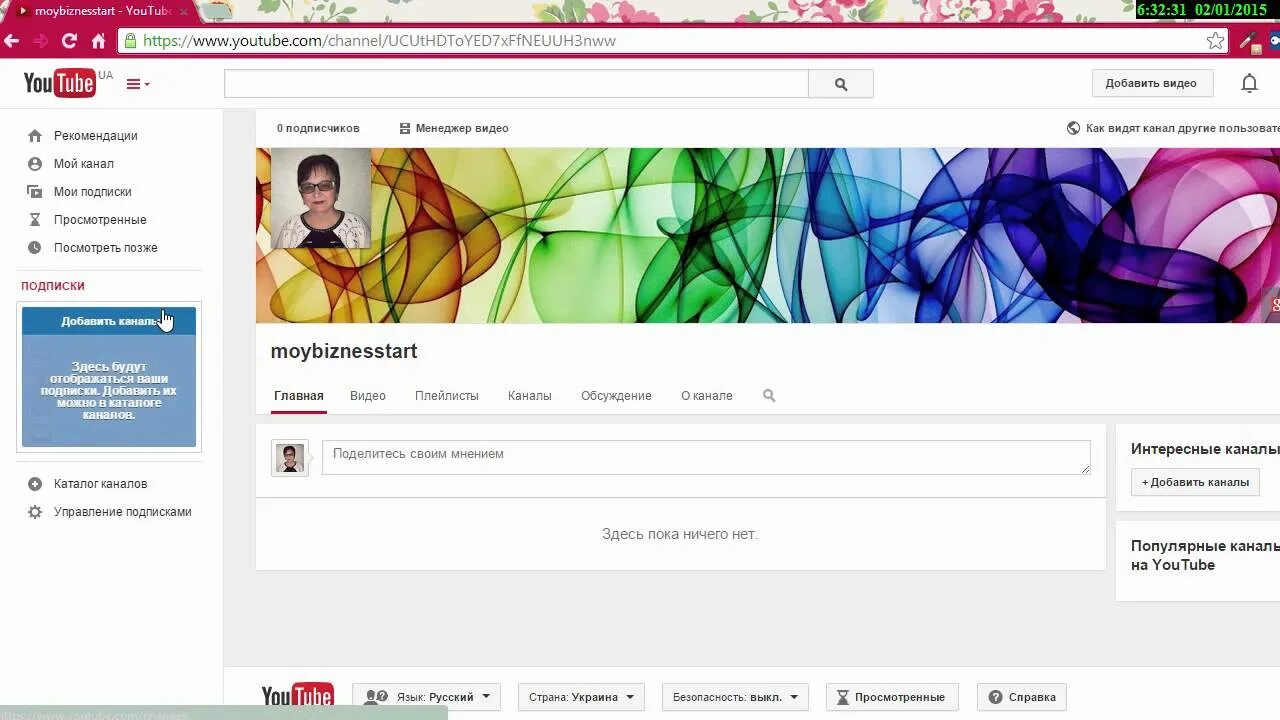
Task: Search the channel with magnifier icon in tabs
Action: (769, 396)
